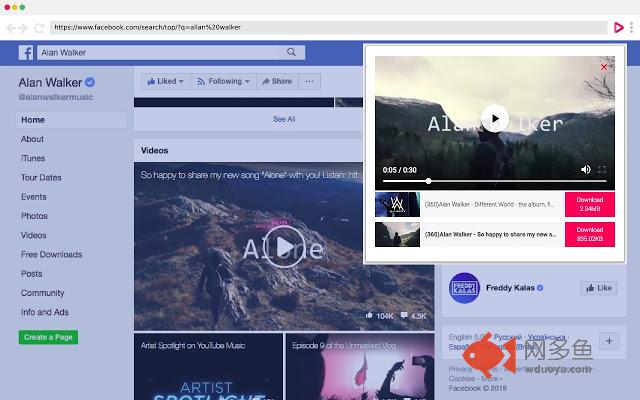Focus the Facebook search box
640x400 pixels.
158,52
